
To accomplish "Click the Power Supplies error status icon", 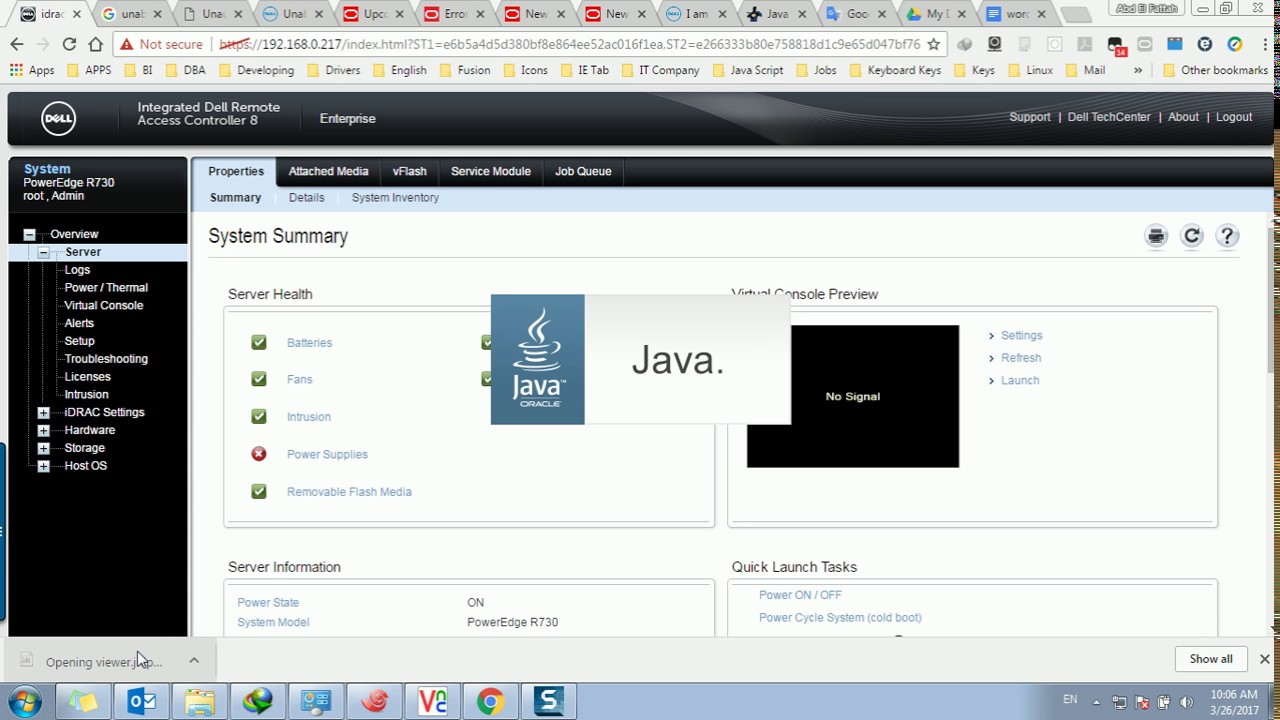I will 259,454.
